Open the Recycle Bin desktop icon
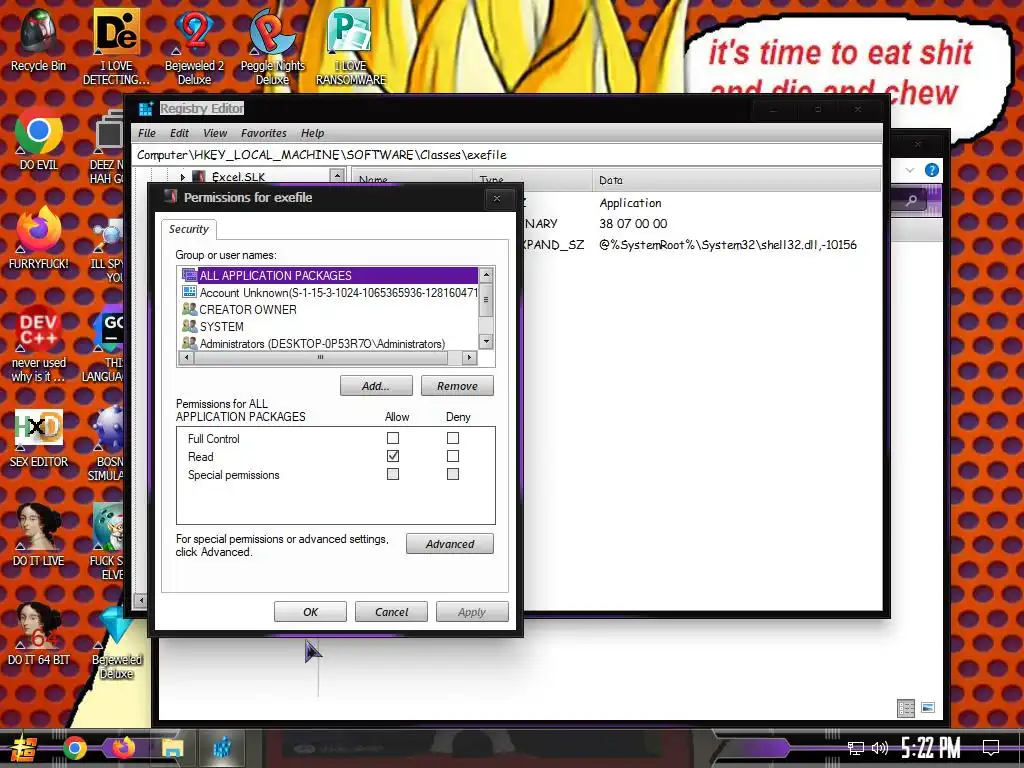The width and height of the screenshot is (1024, 768). click(38, 40)
